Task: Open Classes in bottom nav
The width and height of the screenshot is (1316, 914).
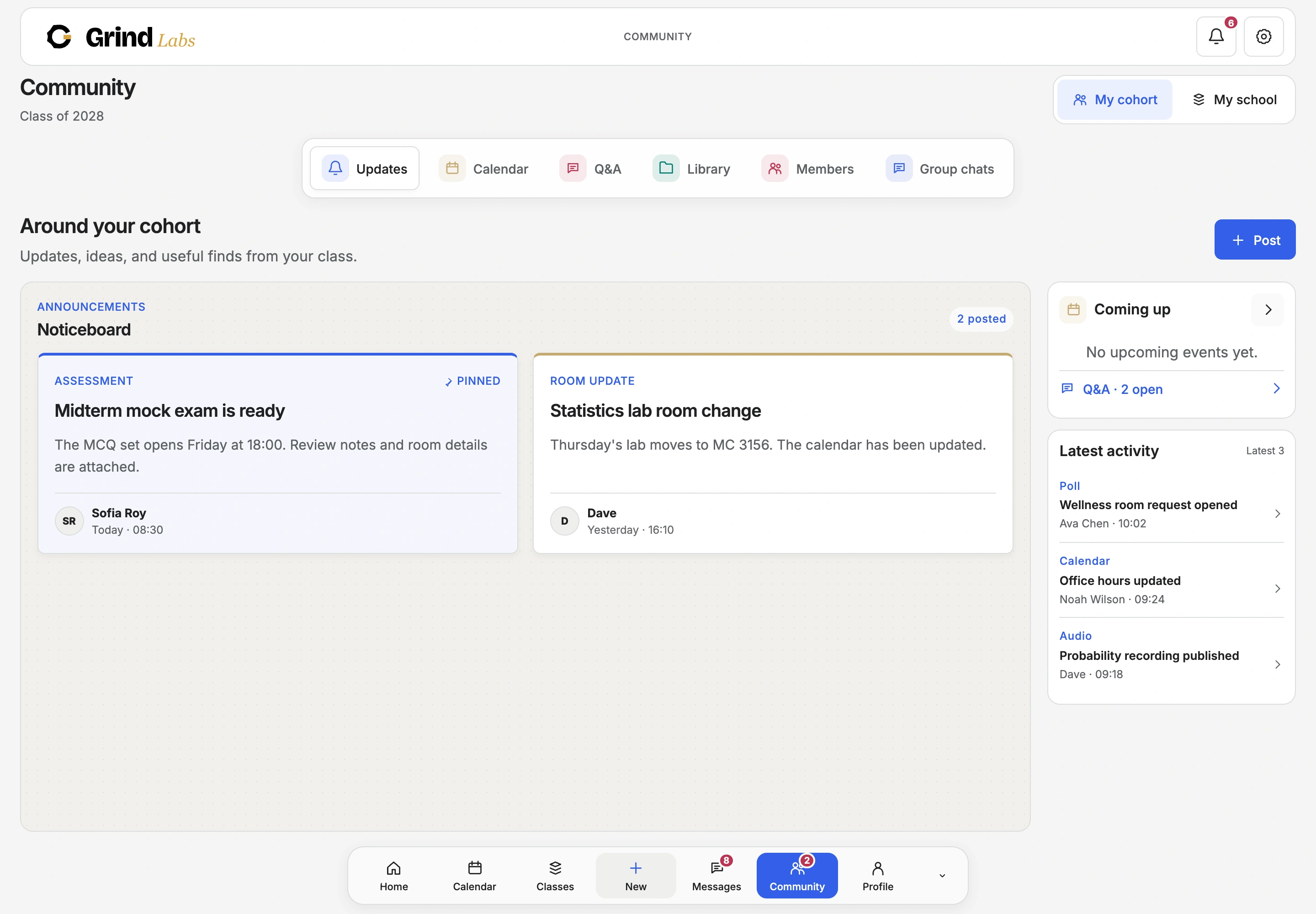Action: [x=555, y=876]
